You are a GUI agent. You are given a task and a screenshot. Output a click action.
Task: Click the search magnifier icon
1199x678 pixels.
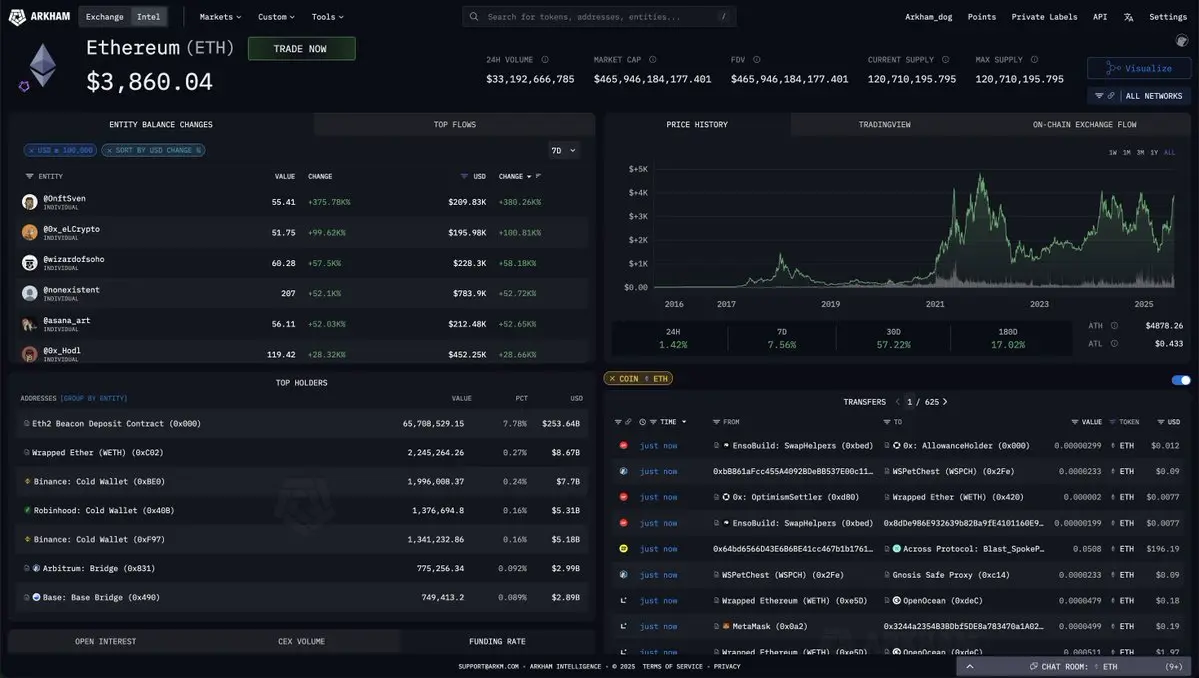474,16
